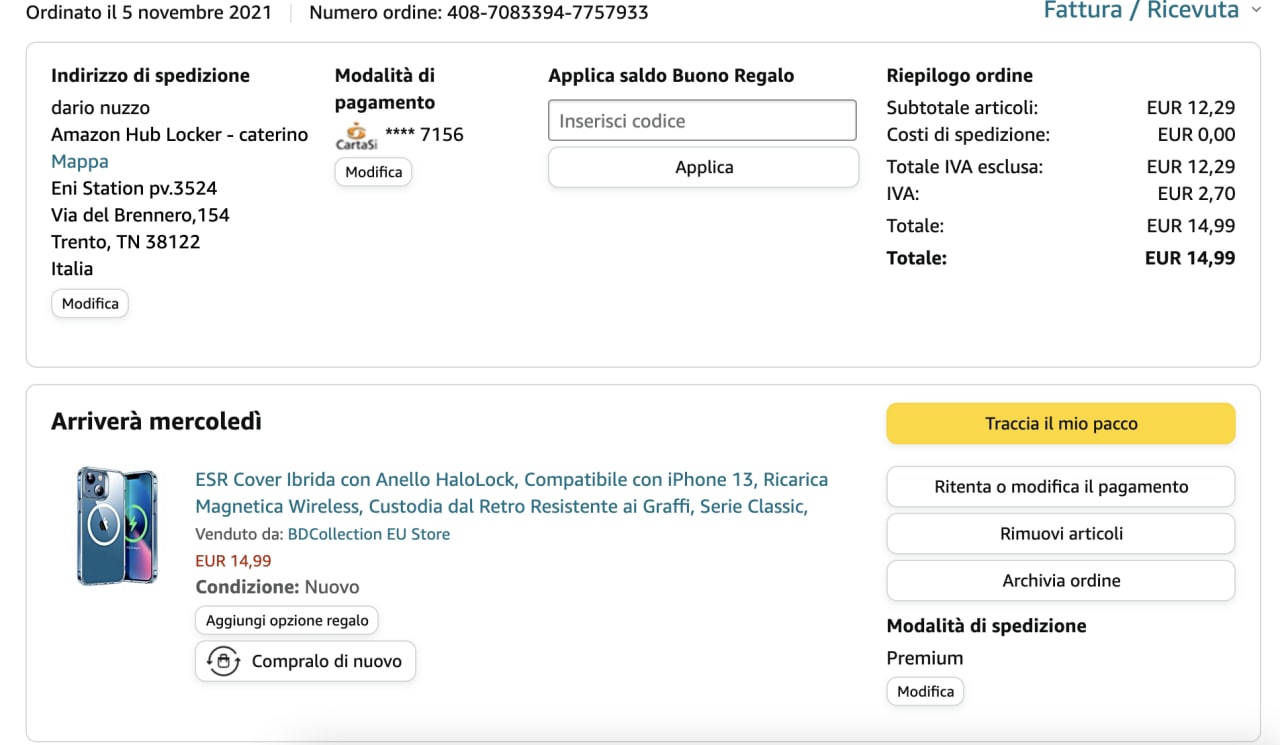This screenshot has height=745, width=1280.
Task: Expand the Fattura / Ricevuta dropdown
Action: tap(1141, 11)
